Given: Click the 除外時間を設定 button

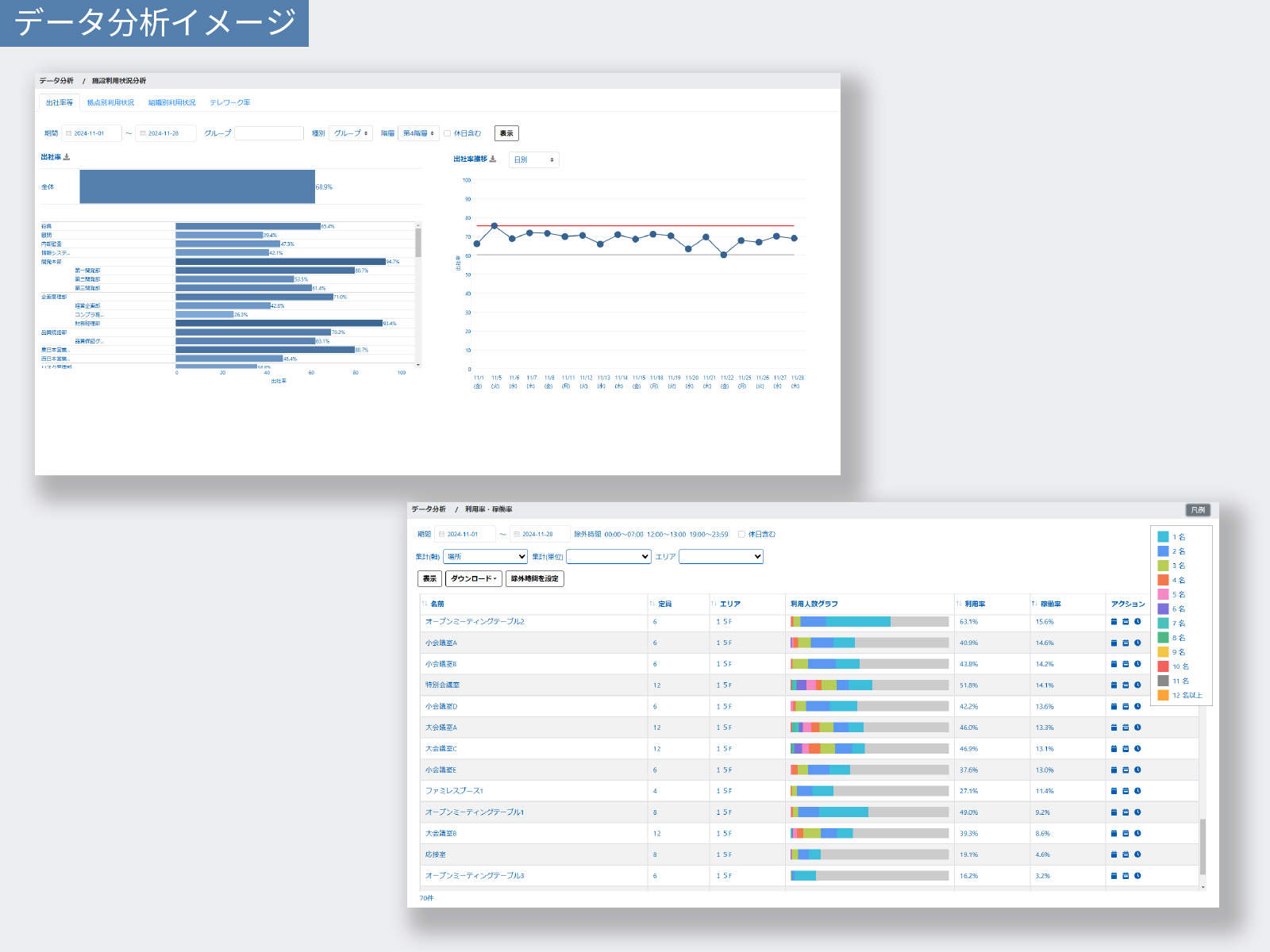Looking at the screenshot, I should point(534,579).
